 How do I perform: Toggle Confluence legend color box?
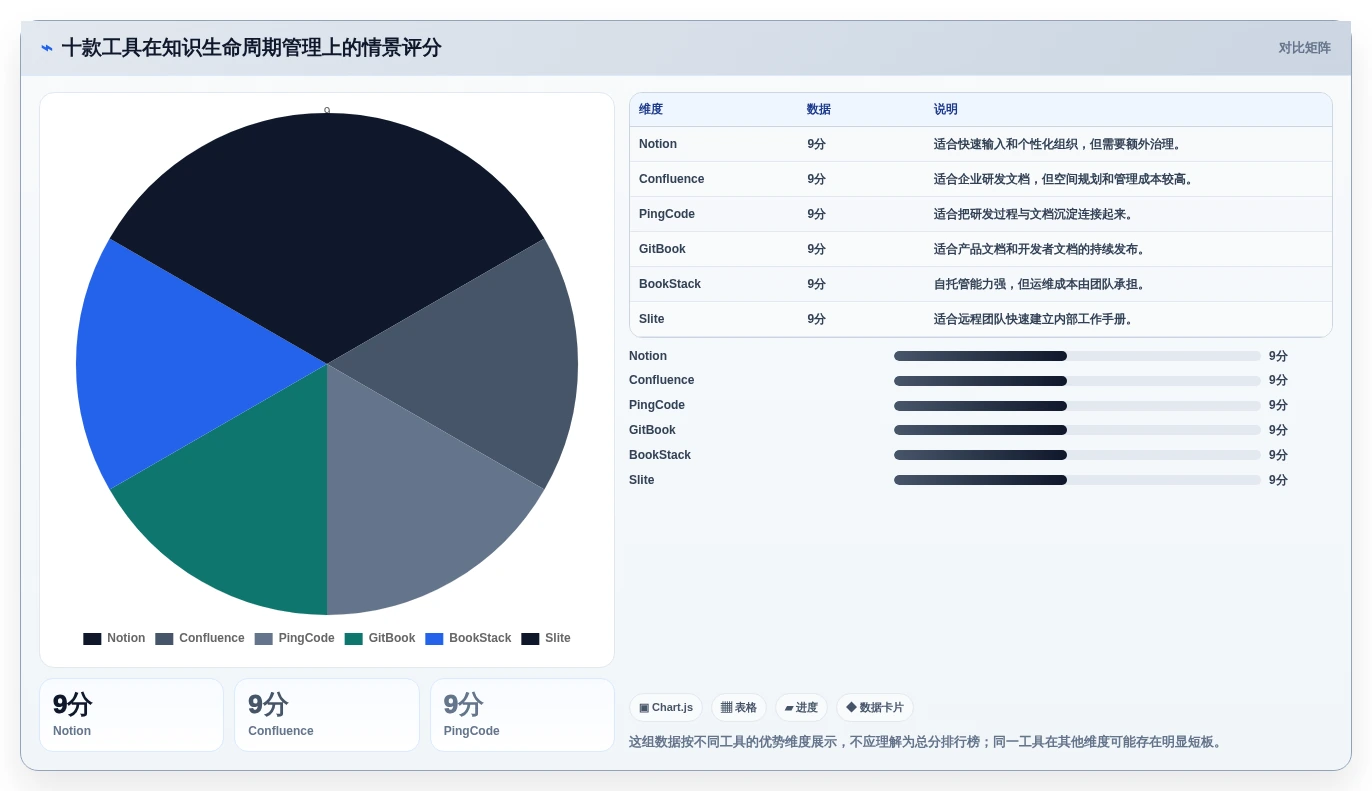point(164,638)
